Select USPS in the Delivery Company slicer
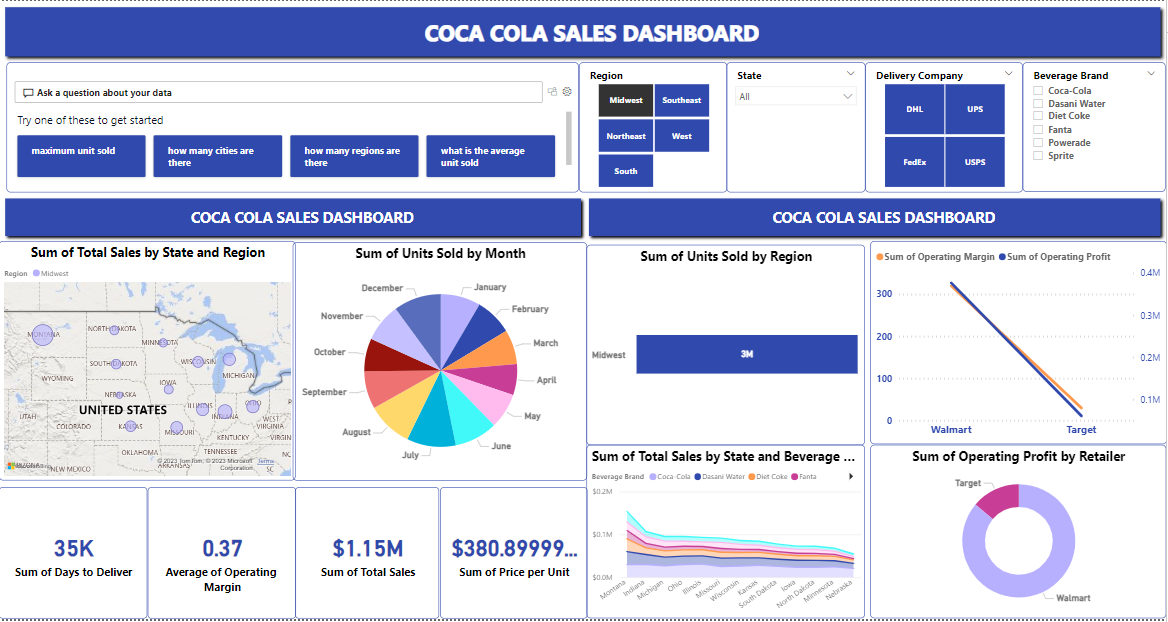Image resolution: width=1168 pixels, height=622 pixels. tap(975, 161)
